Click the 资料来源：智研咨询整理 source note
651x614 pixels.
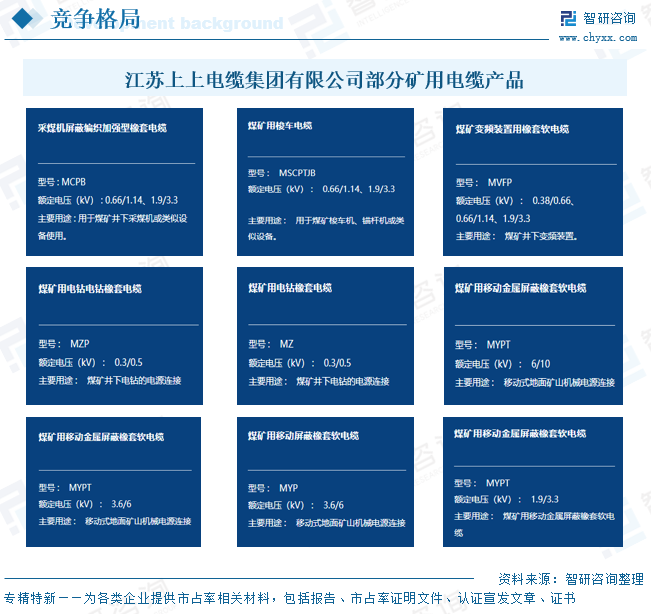tap(571, 579)
